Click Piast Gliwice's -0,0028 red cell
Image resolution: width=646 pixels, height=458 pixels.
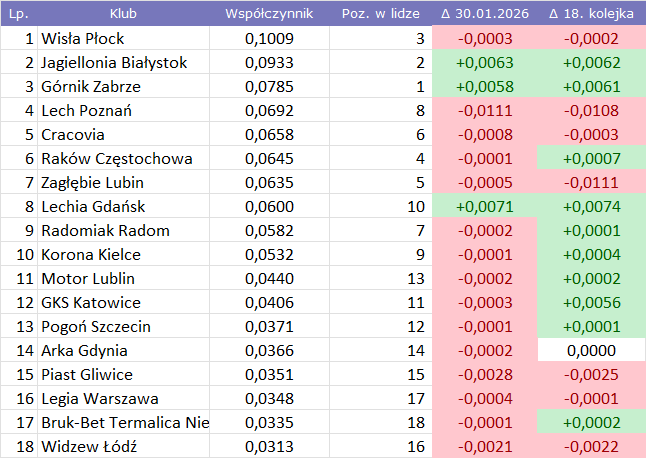point(484,375)
